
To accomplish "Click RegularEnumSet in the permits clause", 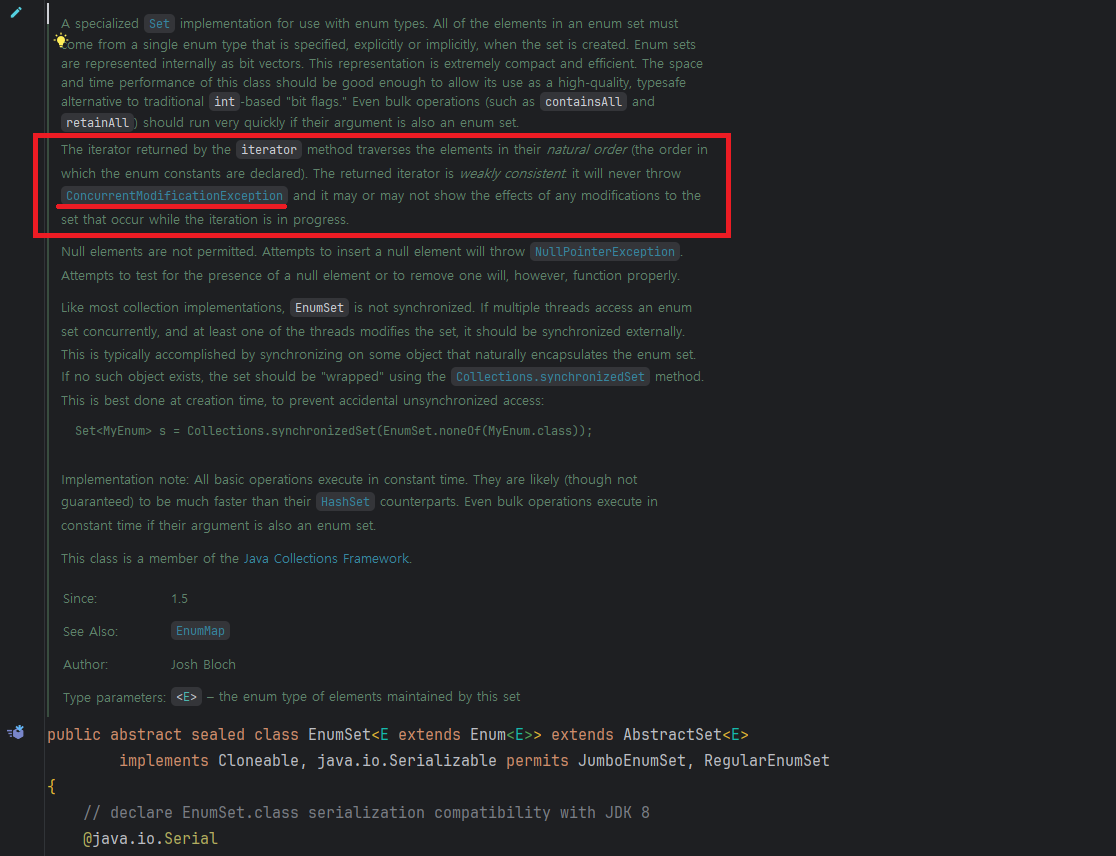I will tap(766, 761).
